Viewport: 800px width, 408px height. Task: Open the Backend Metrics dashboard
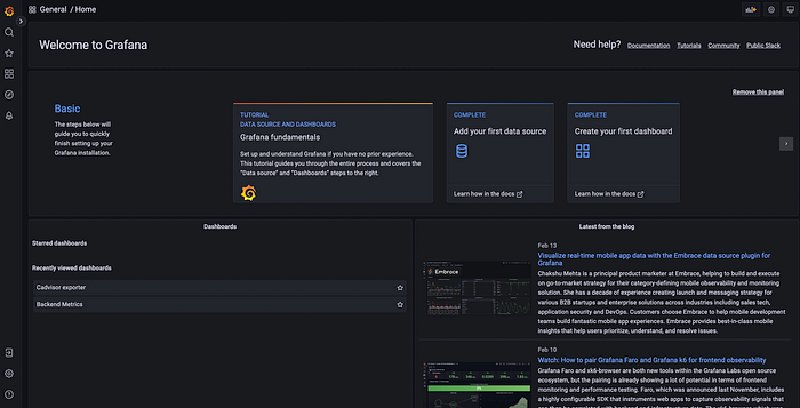click(x=220, y=304)
